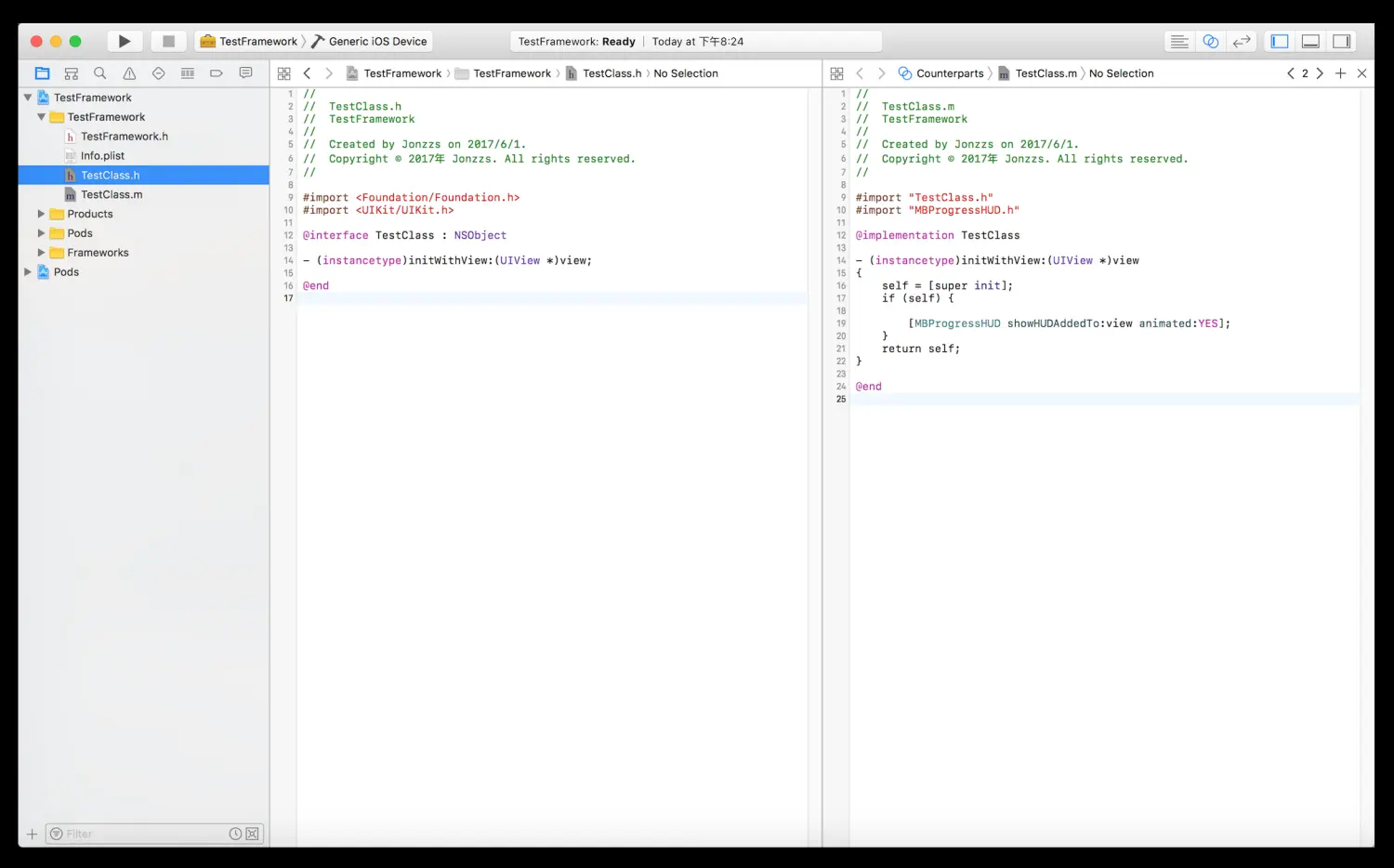
Task: Go forward in the left editor
Action: pyautogui.click(x=328, y=73)
